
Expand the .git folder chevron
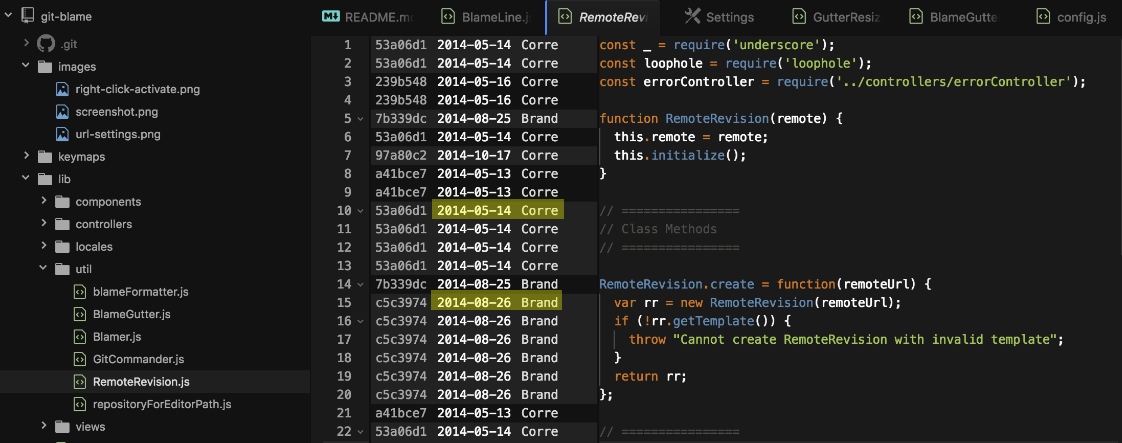click(26, 44)
